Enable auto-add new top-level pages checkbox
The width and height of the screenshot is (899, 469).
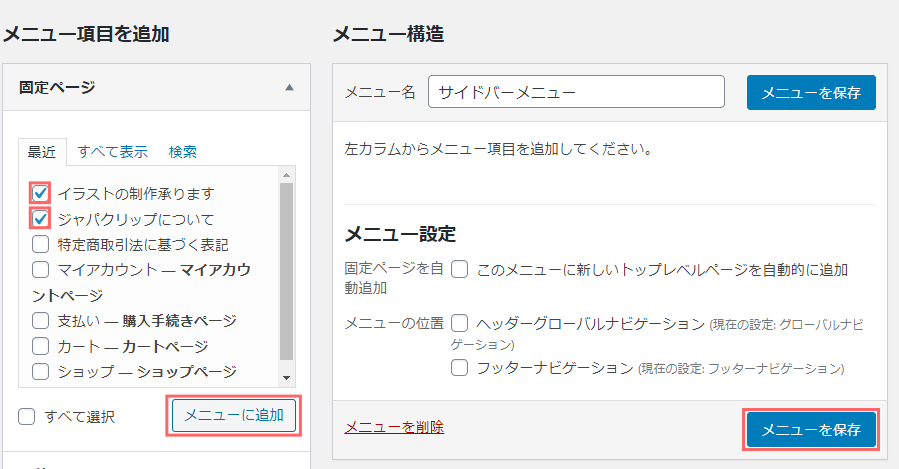pyautogui.click(x=459, y=269)
